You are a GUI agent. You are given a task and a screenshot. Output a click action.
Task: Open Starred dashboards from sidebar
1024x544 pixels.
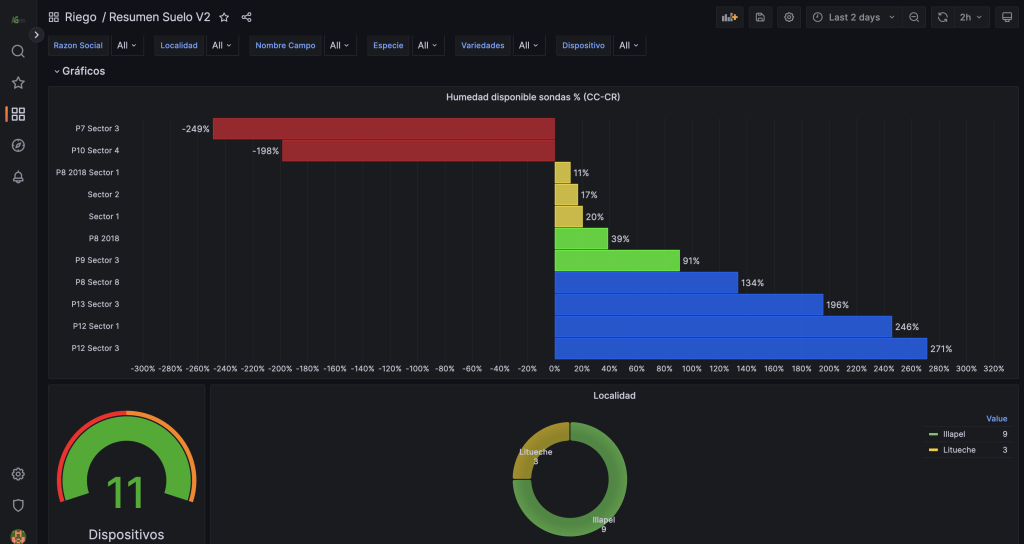[x=18, y=83]
